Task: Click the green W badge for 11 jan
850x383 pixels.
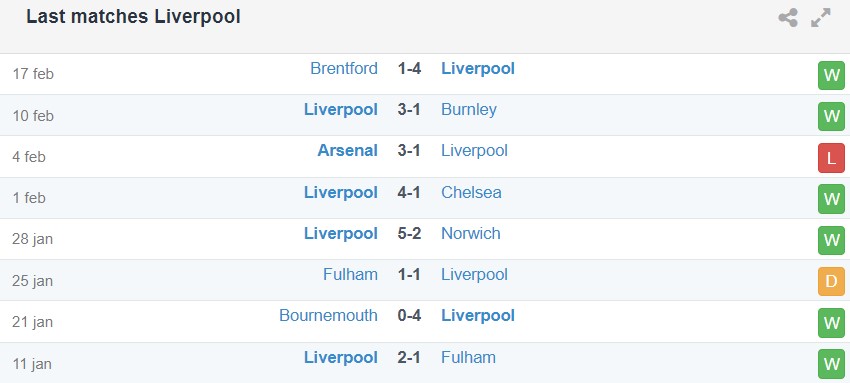Action: tap(831, 364)
